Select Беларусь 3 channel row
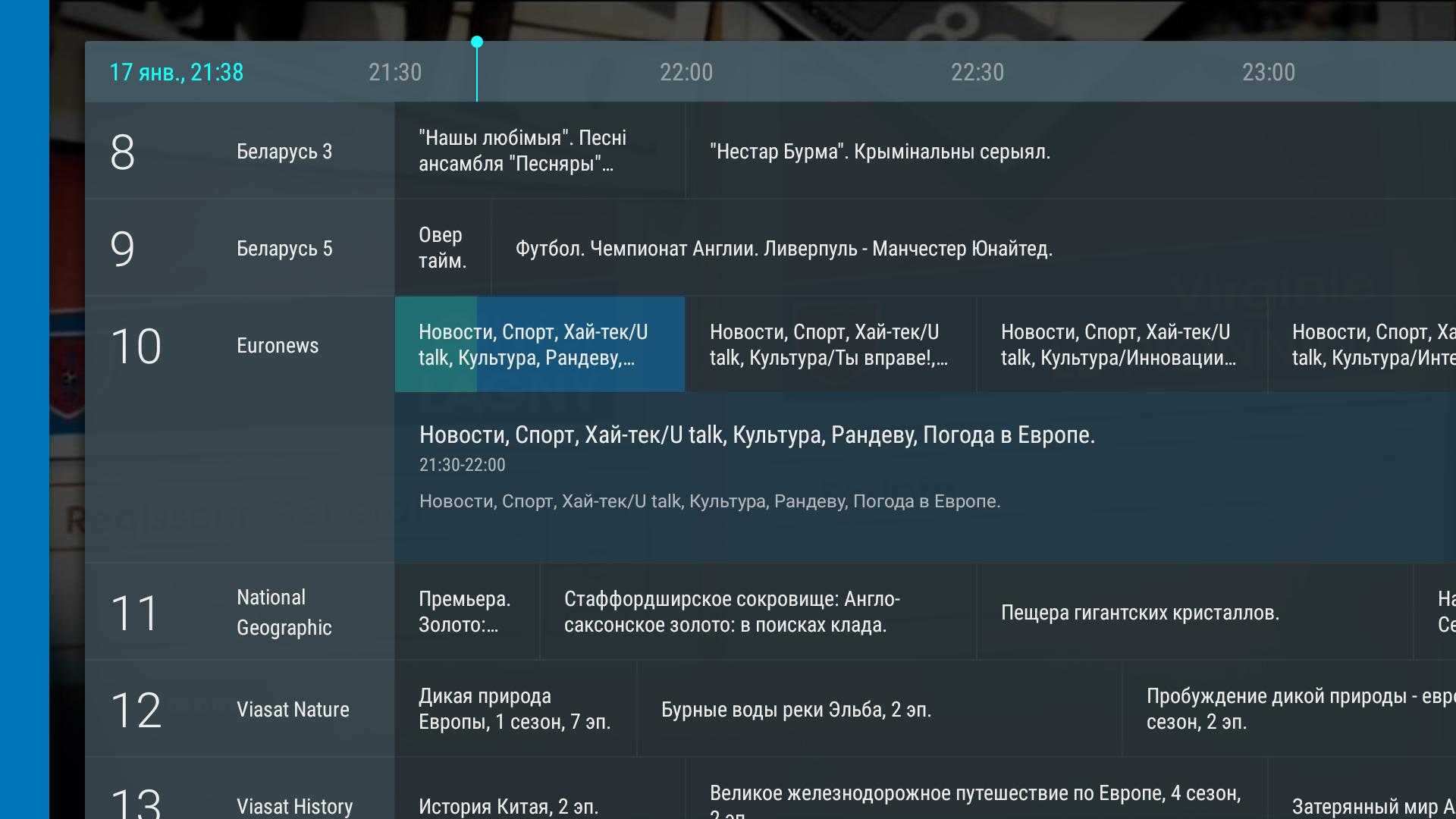This screenshot has height=819, width=1456. pyautogui.click(x=284, y=152)
